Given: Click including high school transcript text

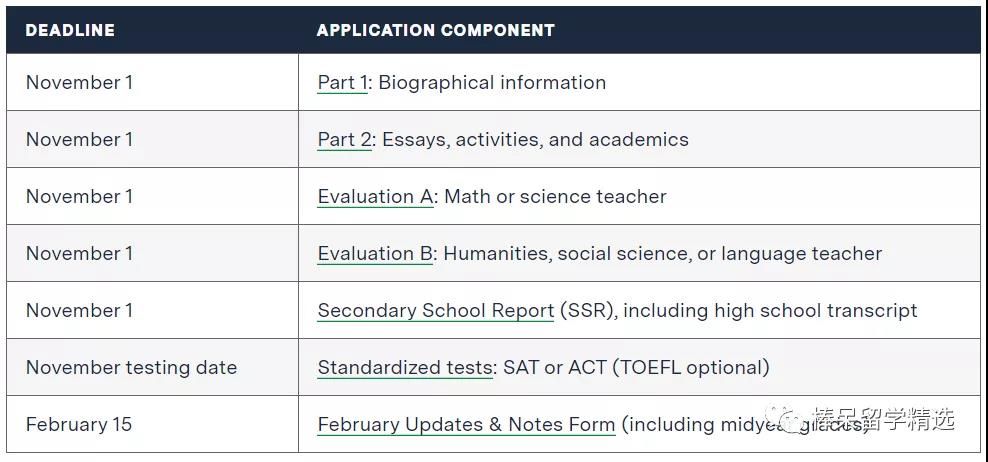Looking at the screenshot, I should 770,311.
